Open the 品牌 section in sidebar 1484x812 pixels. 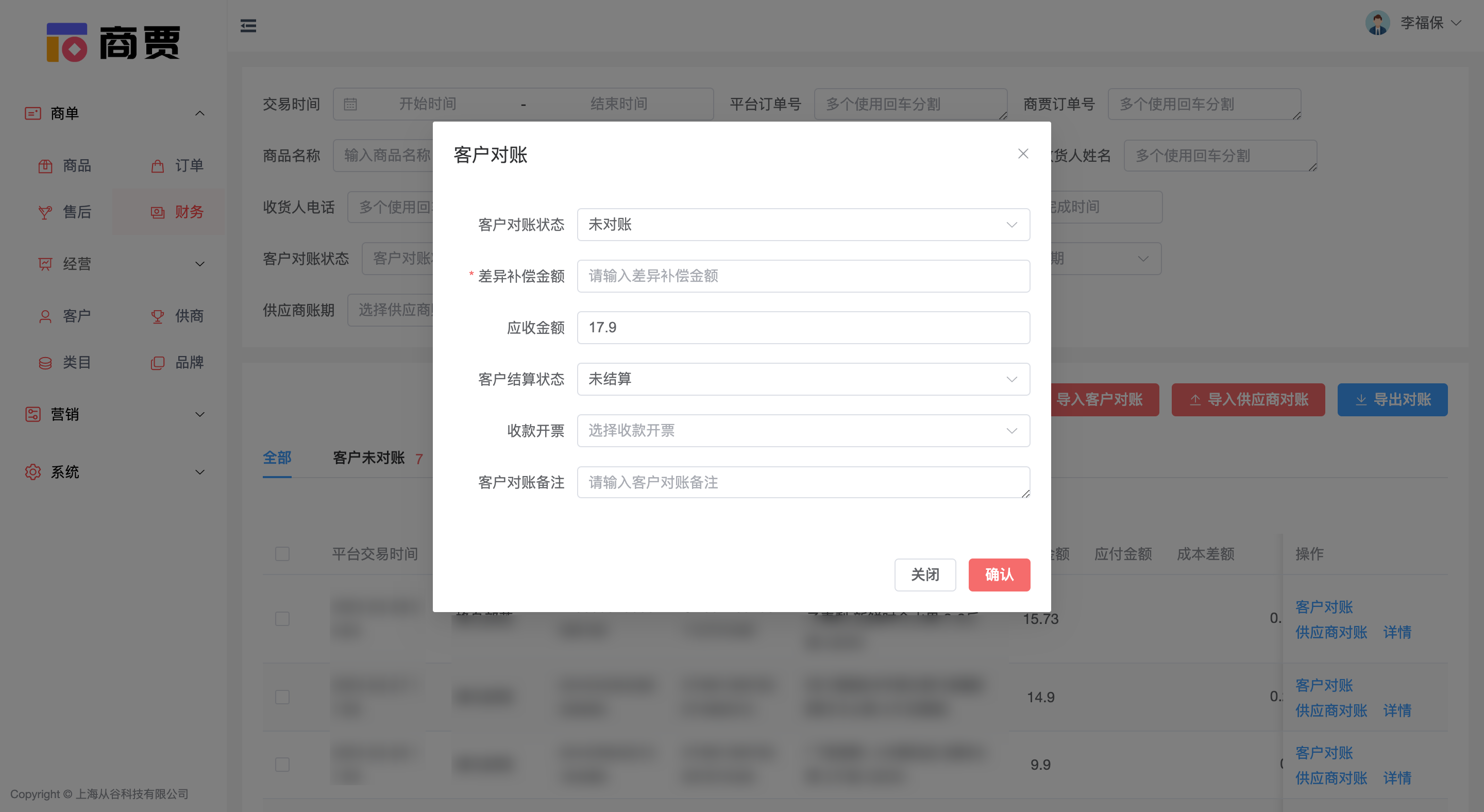tap(189, 362)
